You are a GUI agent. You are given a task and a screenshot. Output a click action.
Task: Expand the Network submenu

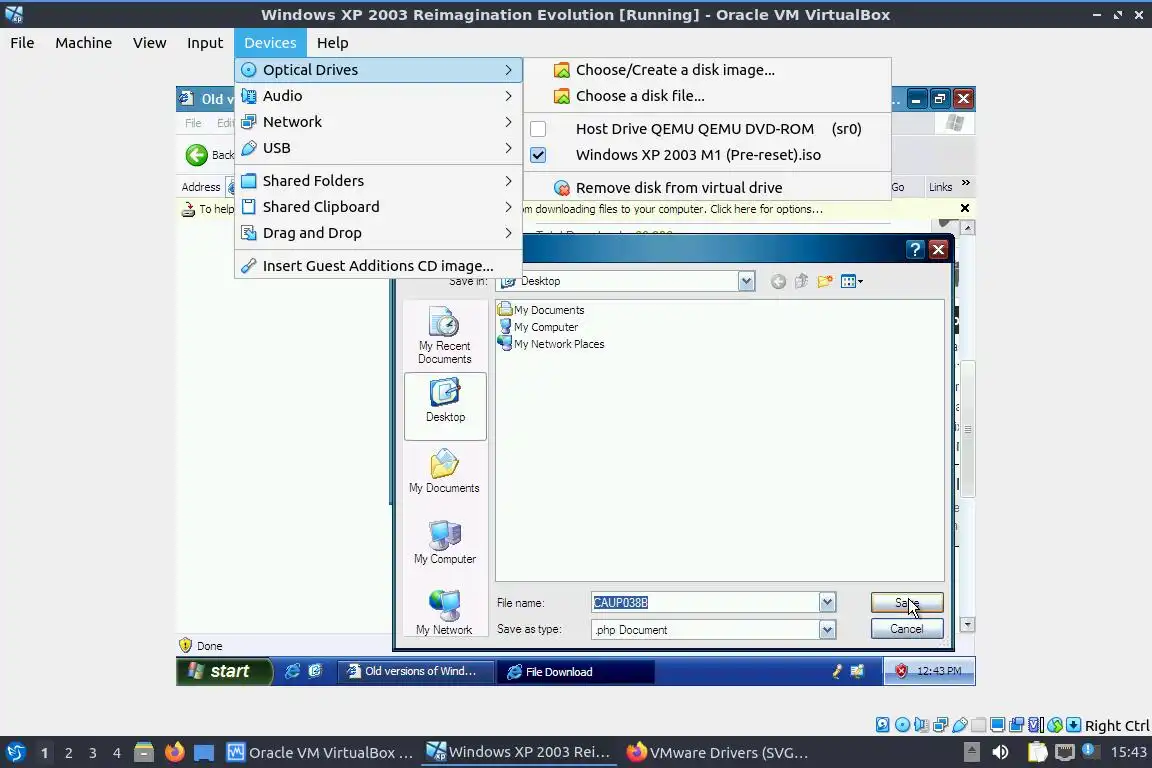click(x=378, y=122)
